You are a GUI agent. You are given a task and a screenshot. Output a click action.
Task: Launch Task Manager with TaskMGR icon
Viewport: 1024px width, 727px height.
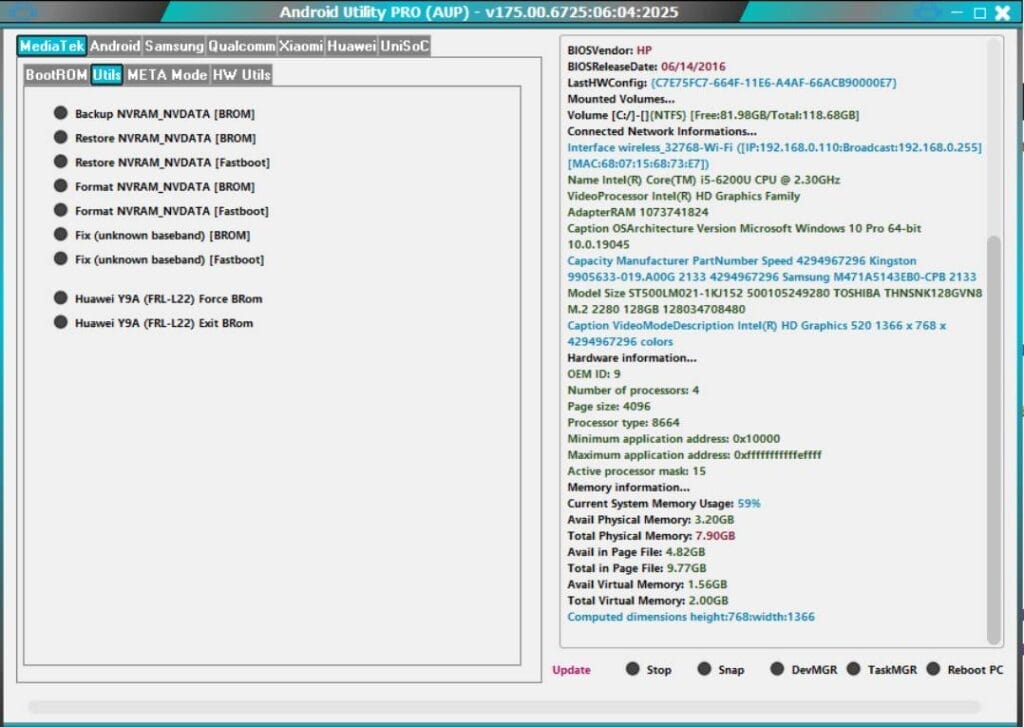855,670
